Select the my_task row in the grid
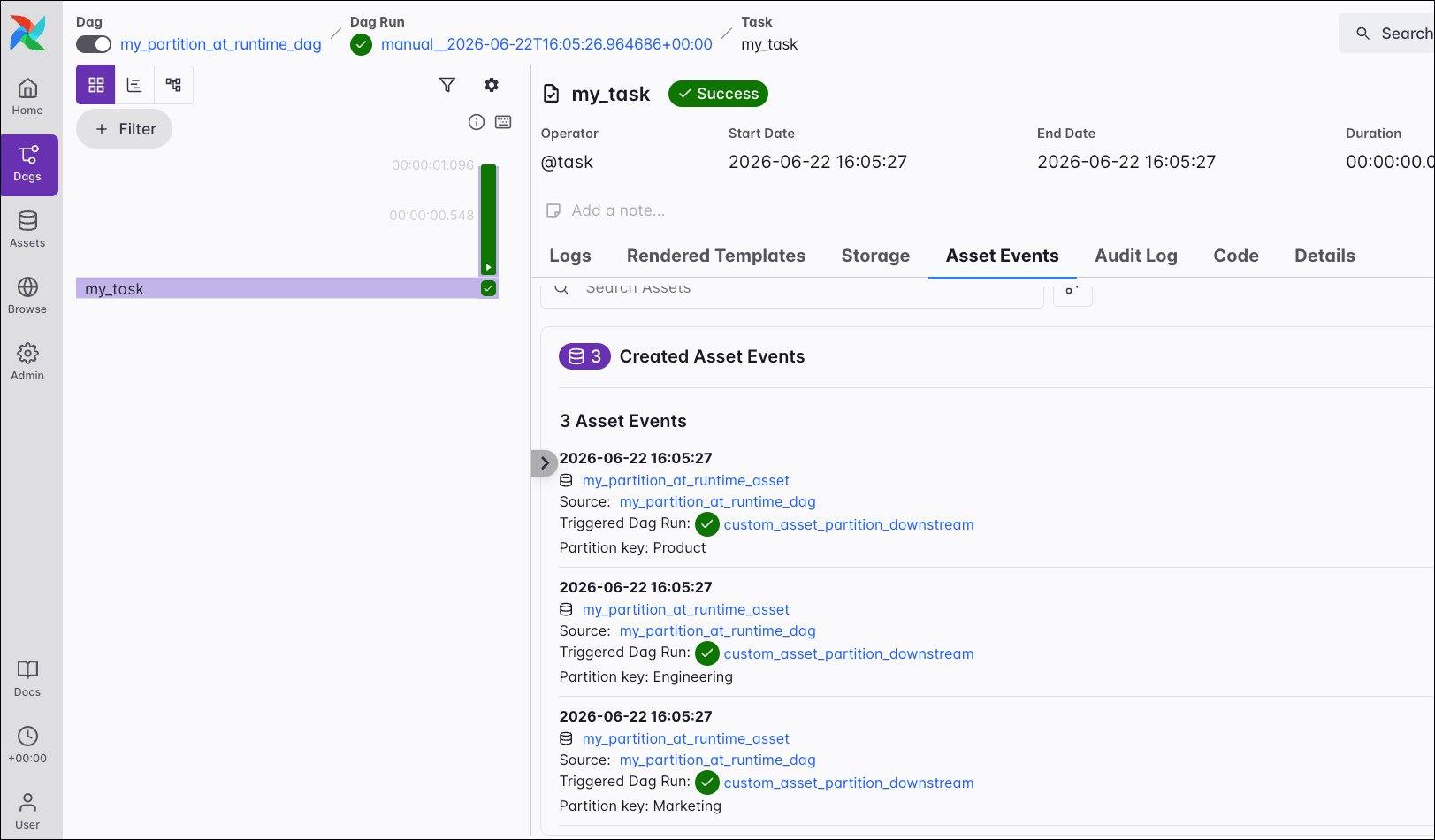The width and height of the screenshot is (1435, 840). (x=287, y=288)
